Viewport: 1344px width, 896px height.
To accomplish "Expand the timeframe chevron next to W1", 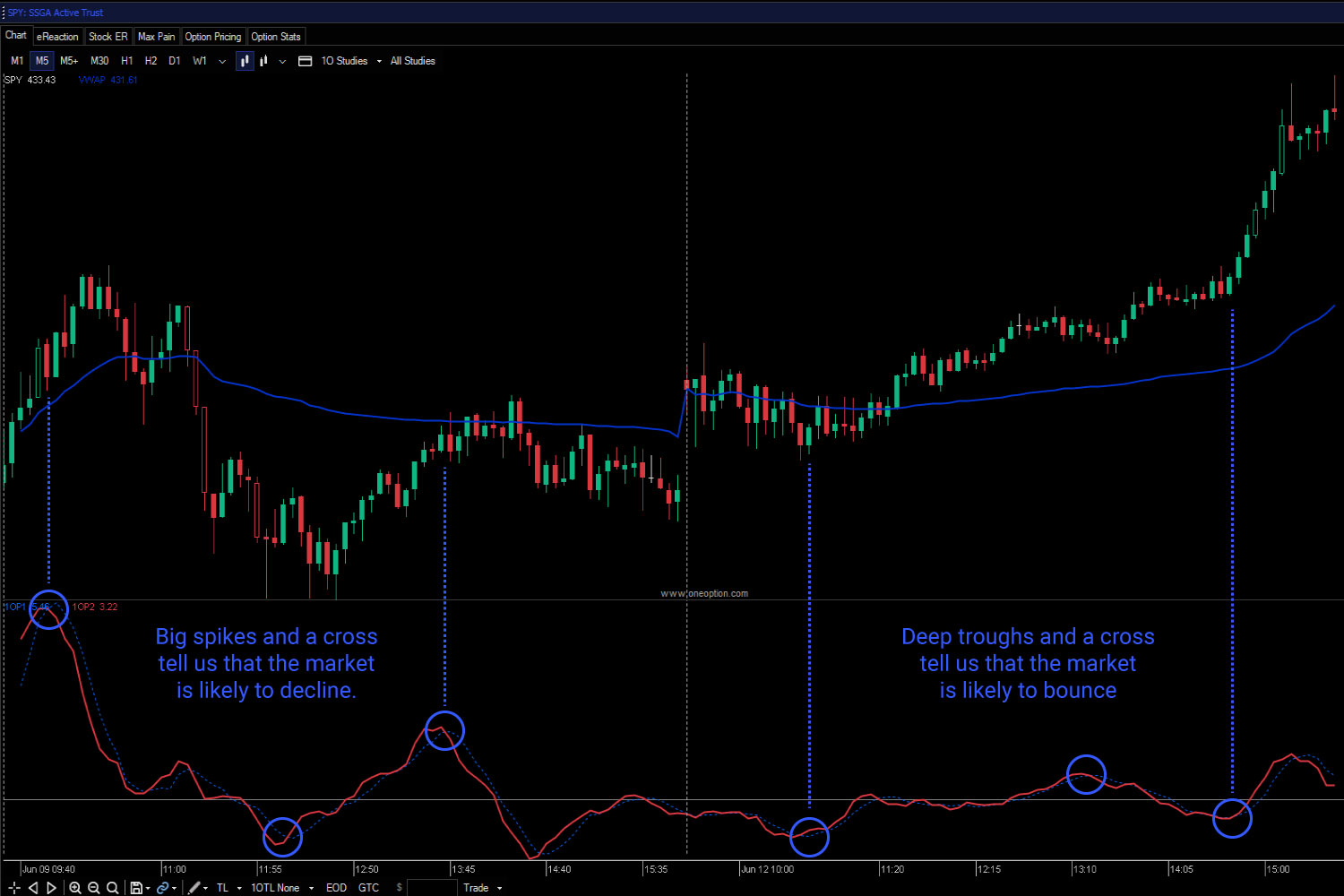I will [221, 60].
